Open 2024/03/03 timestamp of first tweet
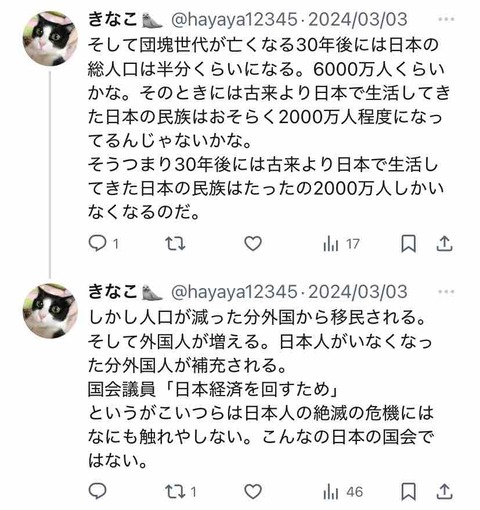This screenshot has width=480, height=510. pos(358,20)
